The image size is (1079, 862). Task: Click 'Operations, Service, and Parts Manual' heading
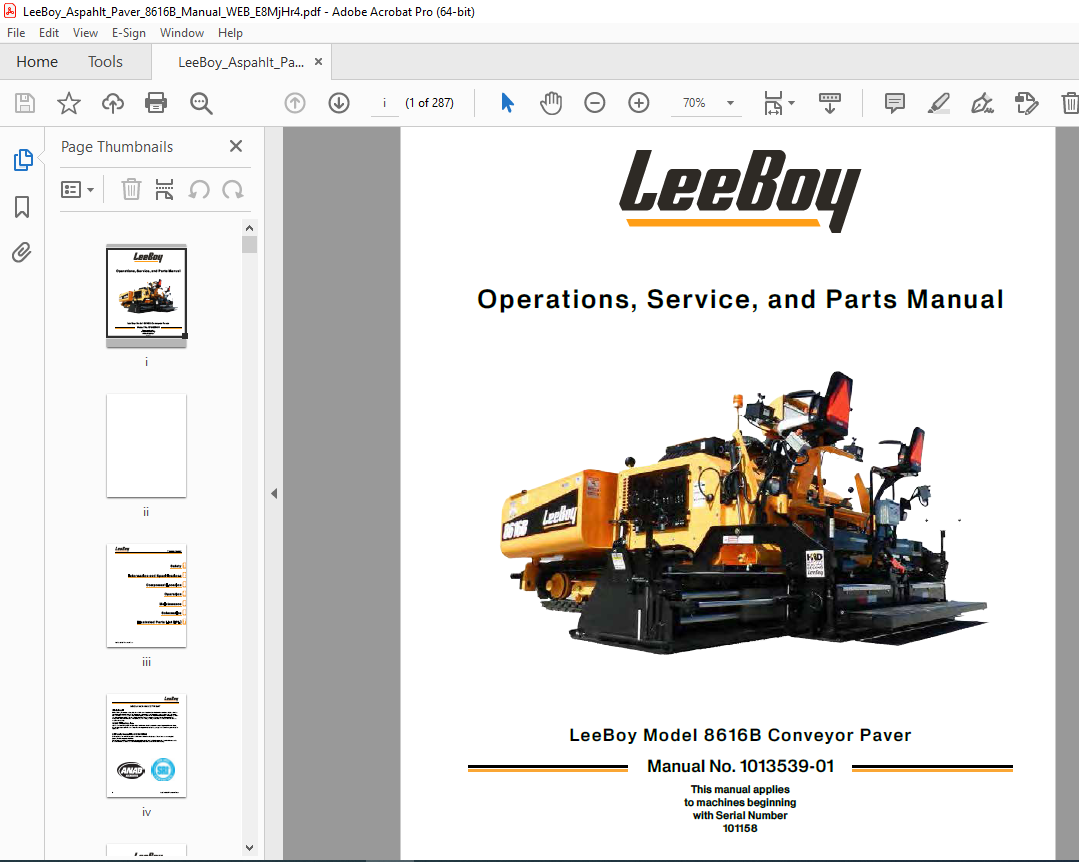(x=740, y=299)
